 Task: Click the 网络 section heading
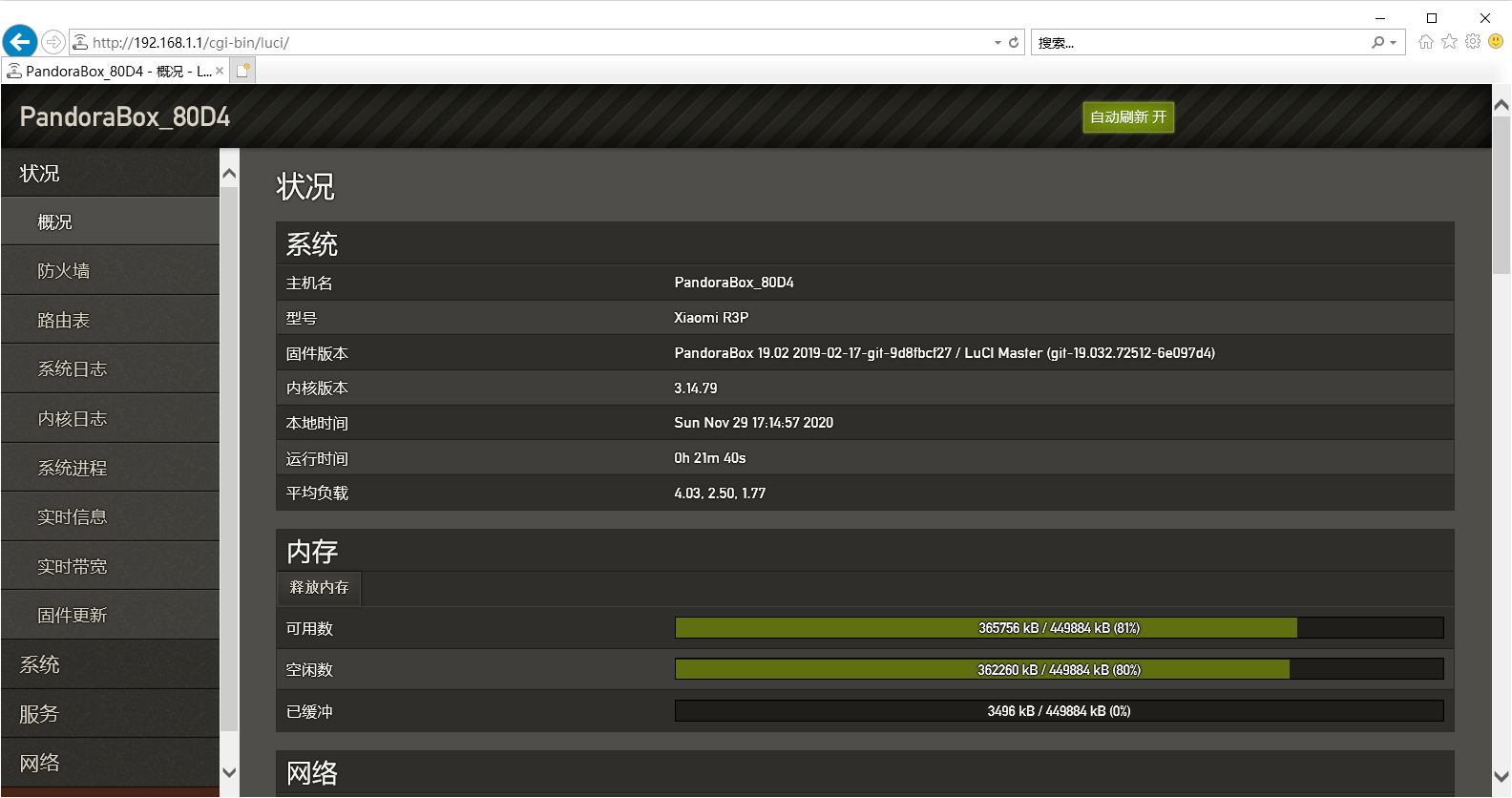(x=312, y=773)
